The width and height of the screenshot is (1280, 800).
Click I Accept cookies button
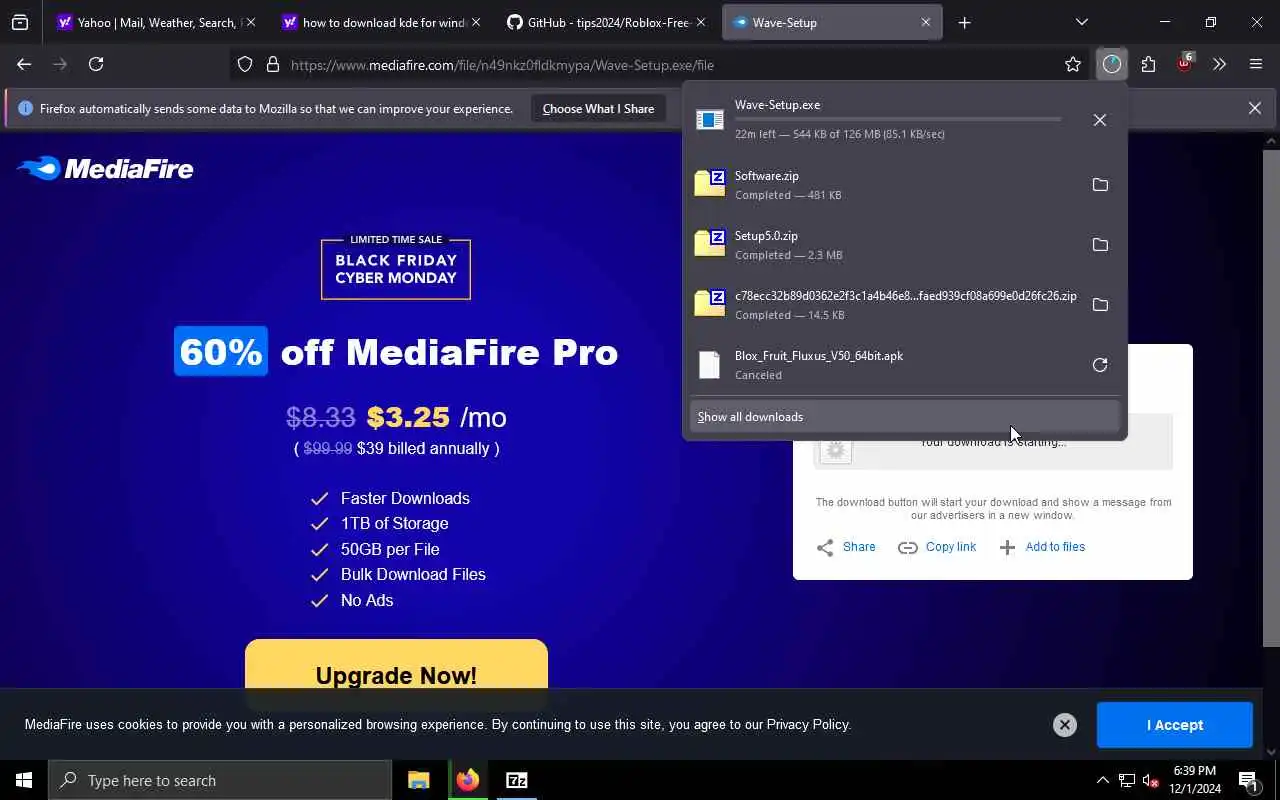(1175, 725)
